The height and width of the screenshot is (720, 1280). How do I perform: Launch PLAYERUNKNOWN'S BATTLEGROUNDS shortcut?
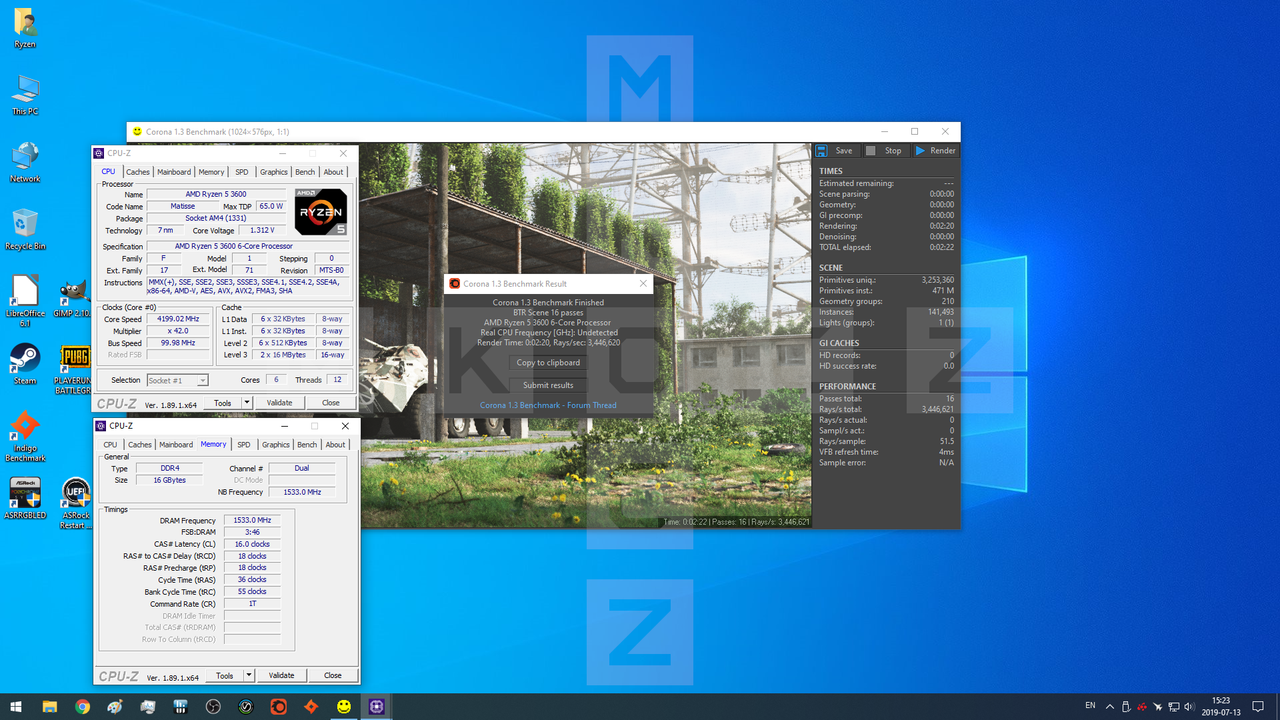(76, 368)
